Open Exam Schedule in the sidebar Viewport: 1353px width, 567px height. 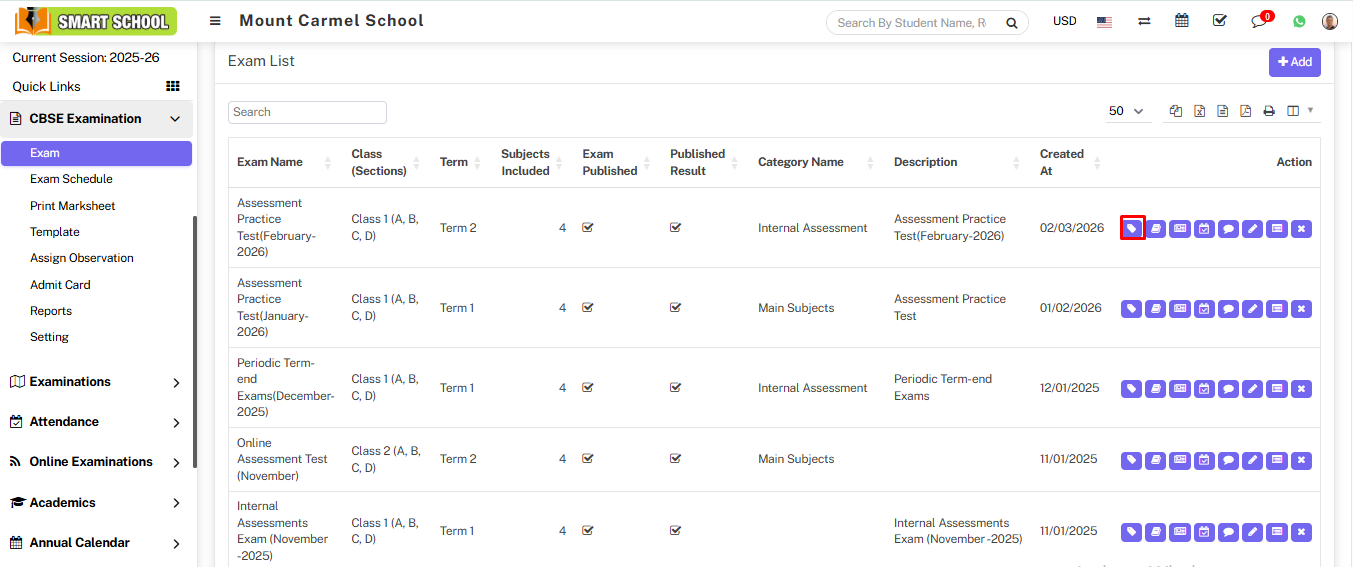(x=71, y=179)
